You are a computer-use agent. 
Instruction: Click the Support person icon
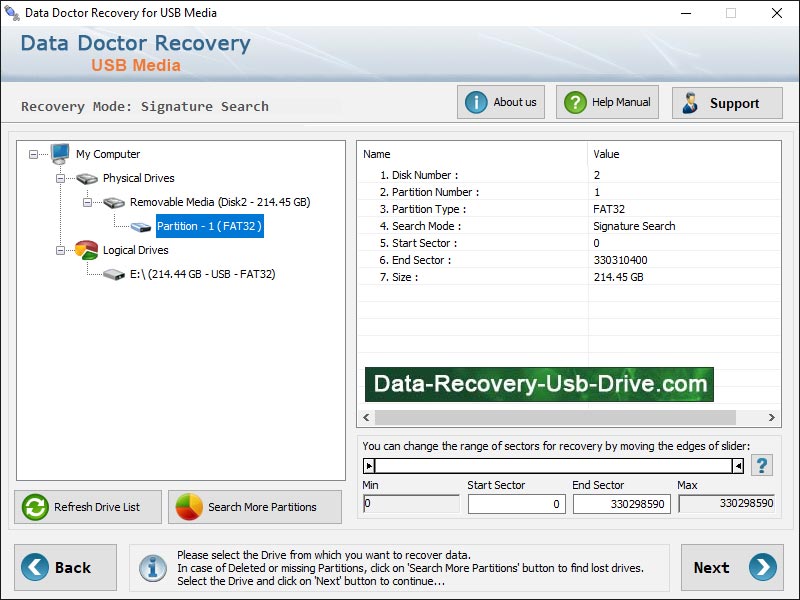tap(689, 101)
